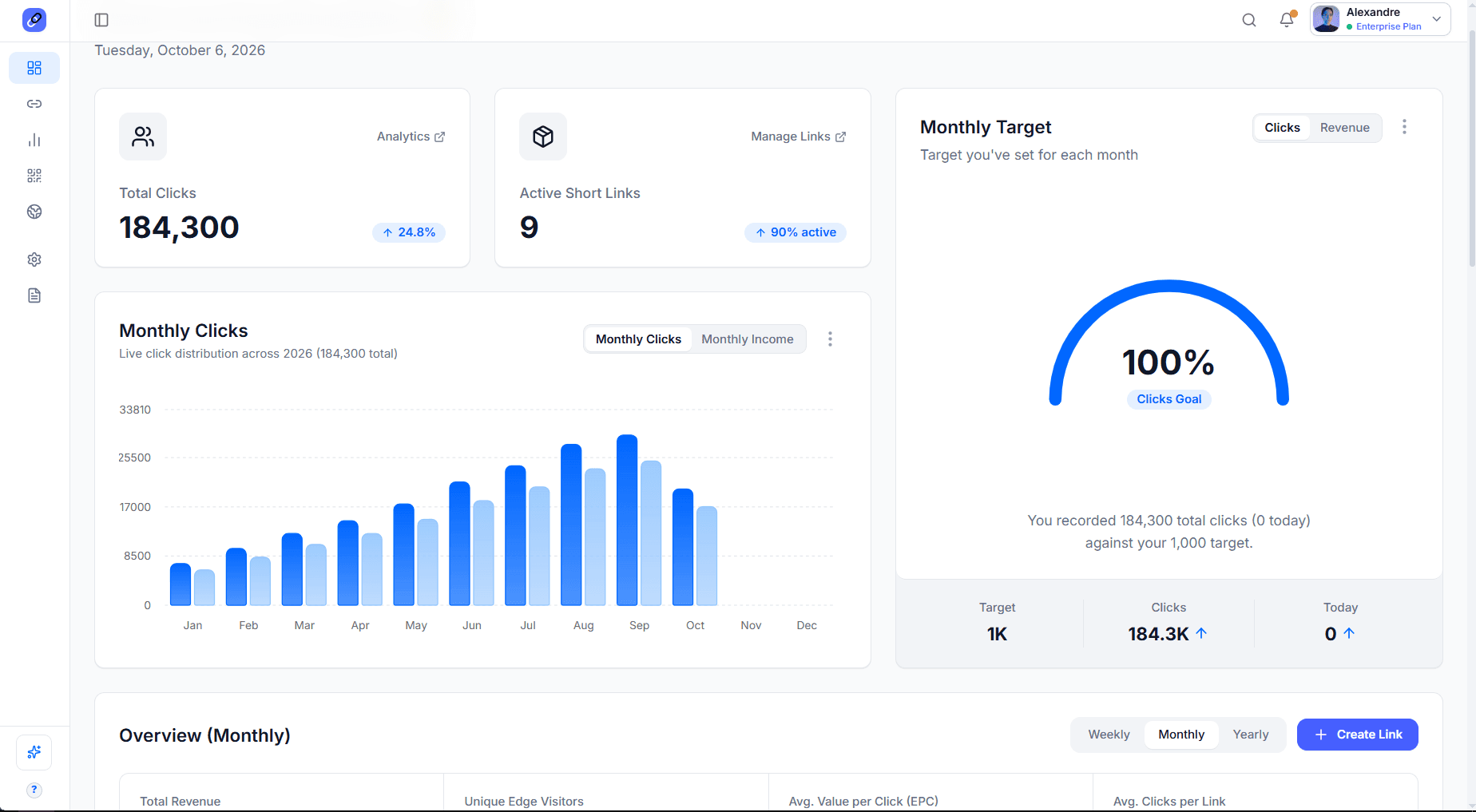Image resolution: width=1476 pixels, height=812 pixels.
Task: Open Monthly Clicks three-dot menu
Action: (830, 339)
